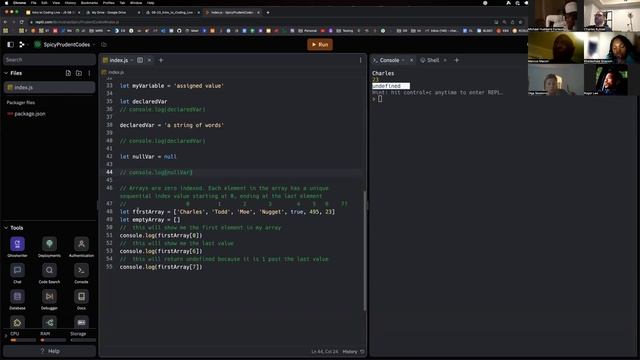The width and height of the screenshot is (640, 360).
Task: Create a new folder in Files
Action: (x=79, y=73)
